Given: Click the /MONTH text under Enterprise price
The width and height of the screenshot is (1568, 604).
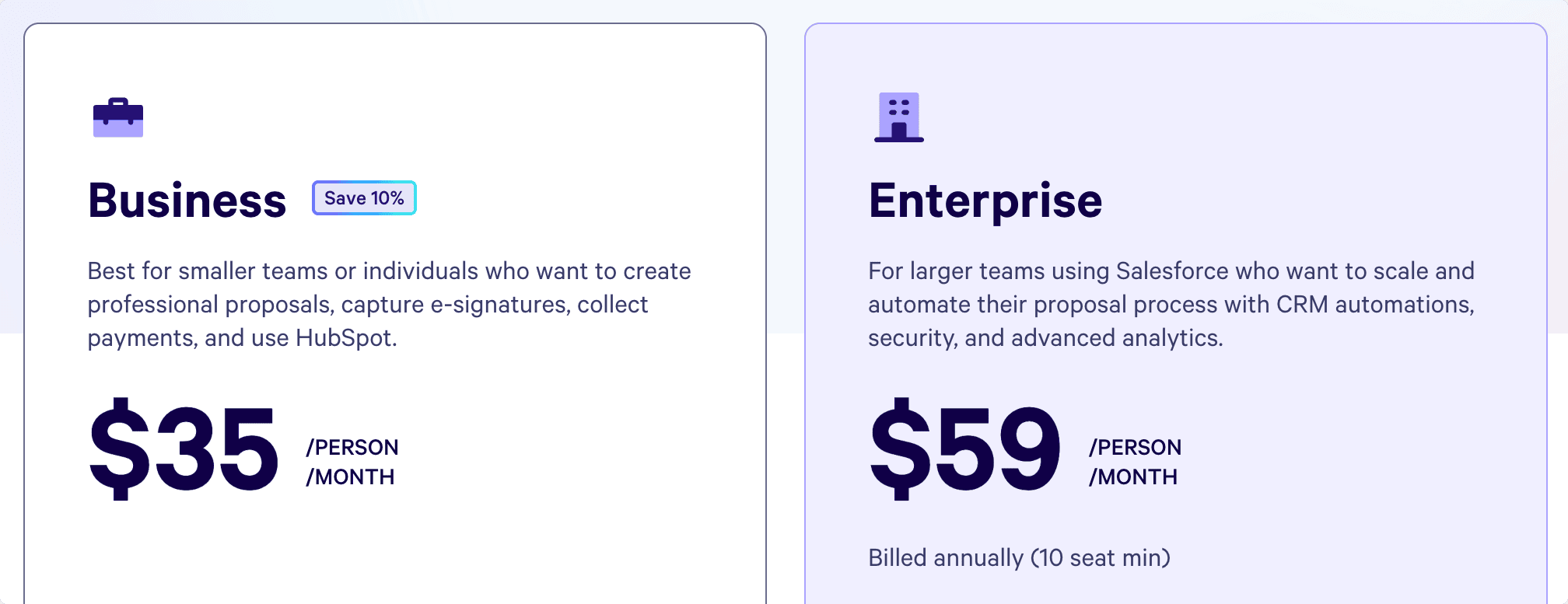Looking at the screenshot, I should tap(1133, 477).
